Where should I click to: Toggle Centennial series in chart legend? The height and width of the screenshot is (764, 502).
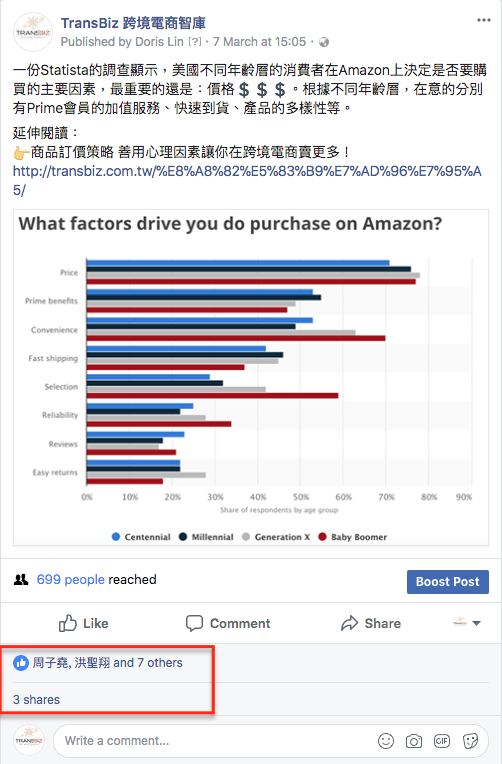[x=141, y=537]
